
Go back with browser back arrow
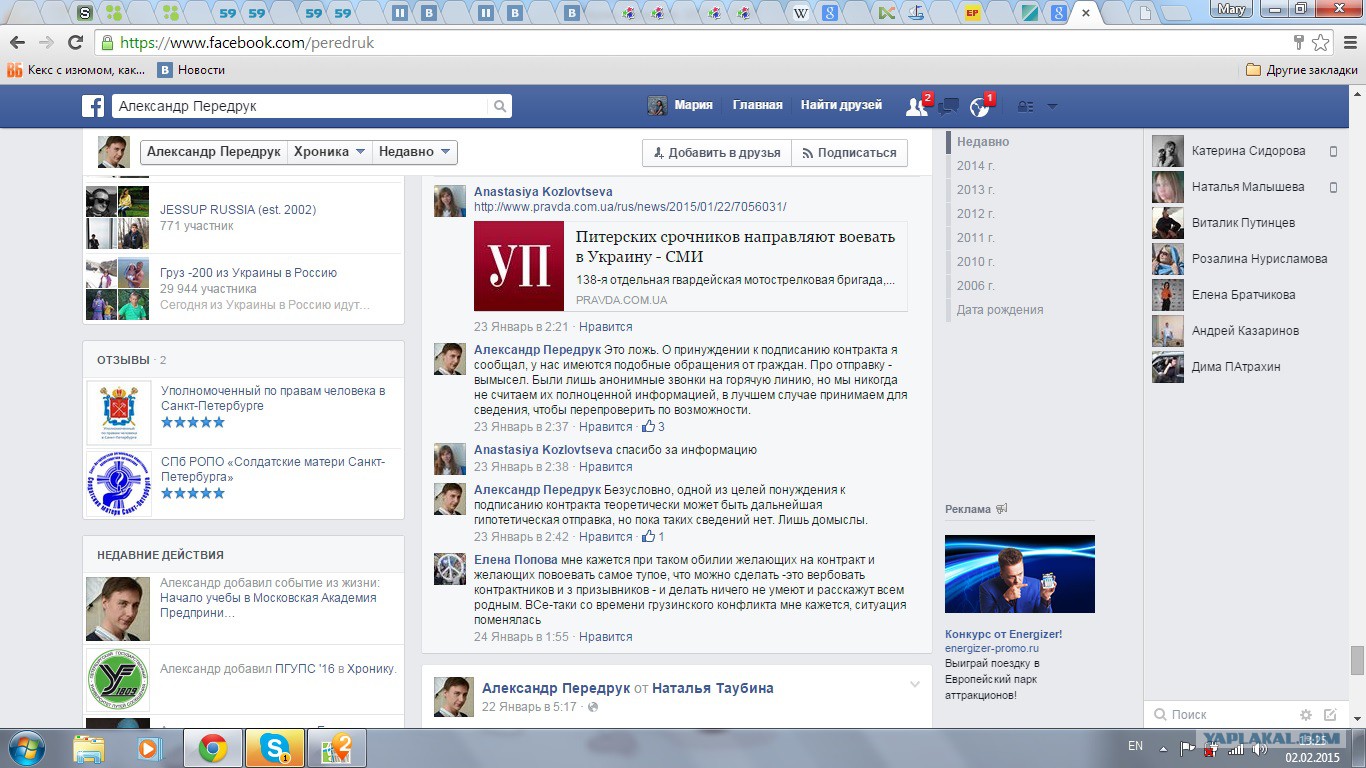point(17,42)
